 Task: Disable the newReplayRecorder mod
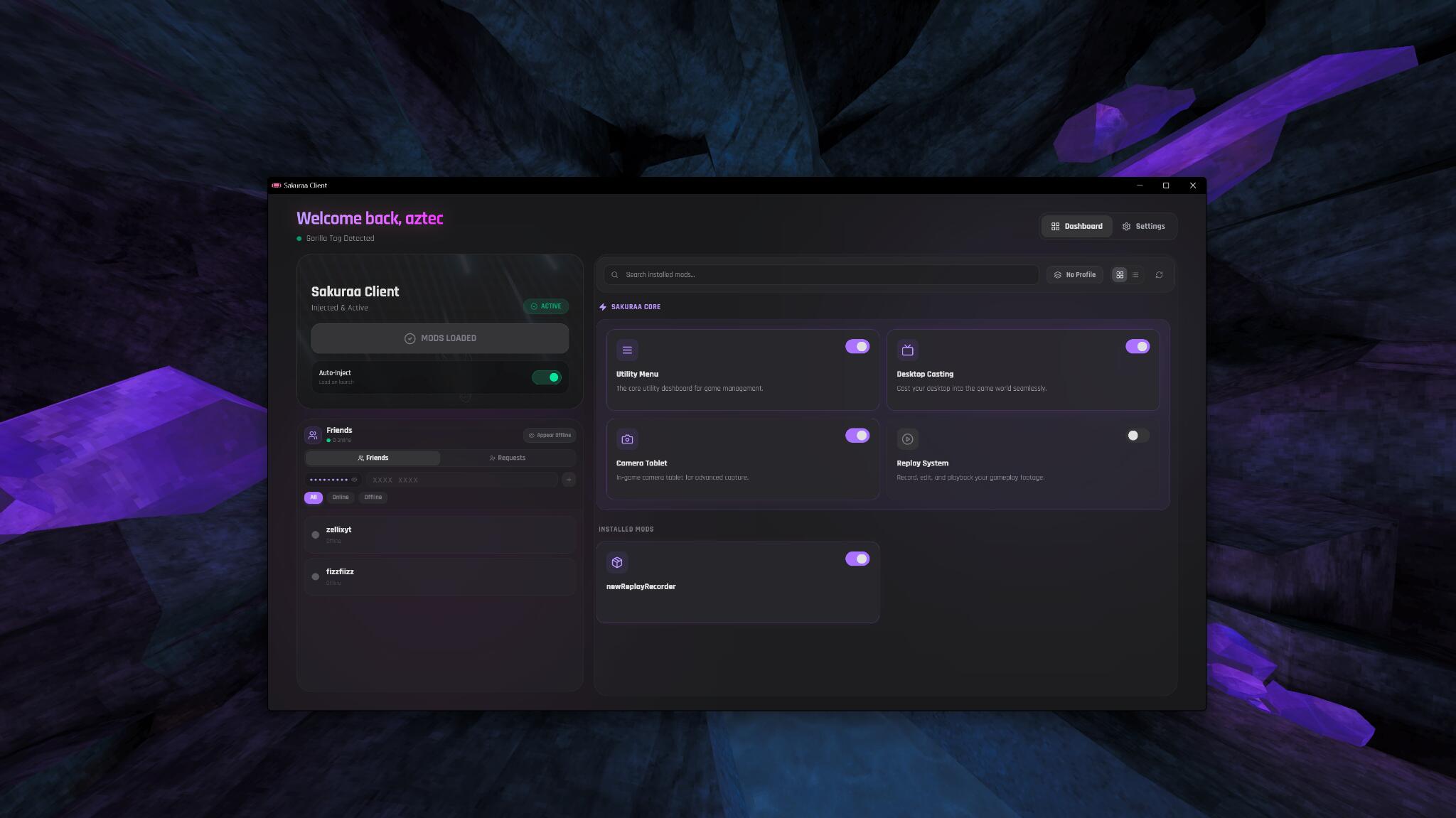pyautogui.click(x=857, y=559)
